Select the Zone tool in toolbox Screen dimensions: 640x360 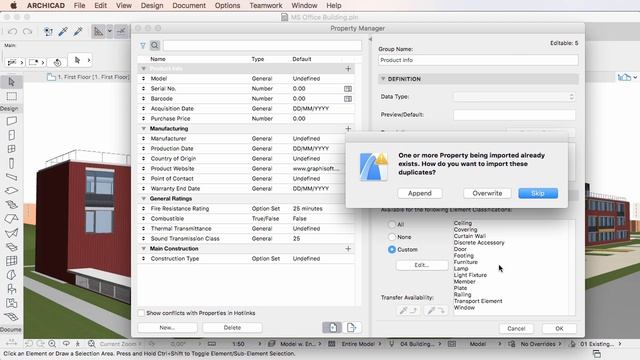click(11, 303)
